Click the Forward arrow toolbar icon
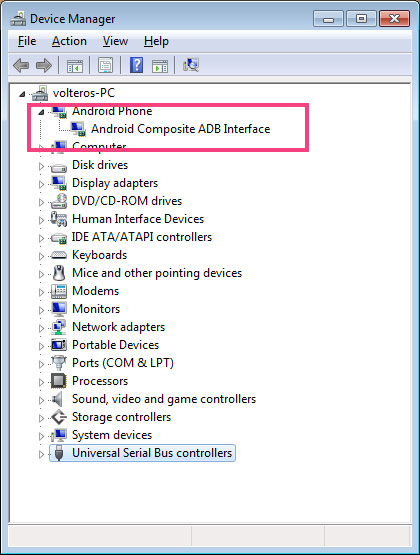Viewport: 420px width, 555px height. pyautogui.click(x=44, y=65)
